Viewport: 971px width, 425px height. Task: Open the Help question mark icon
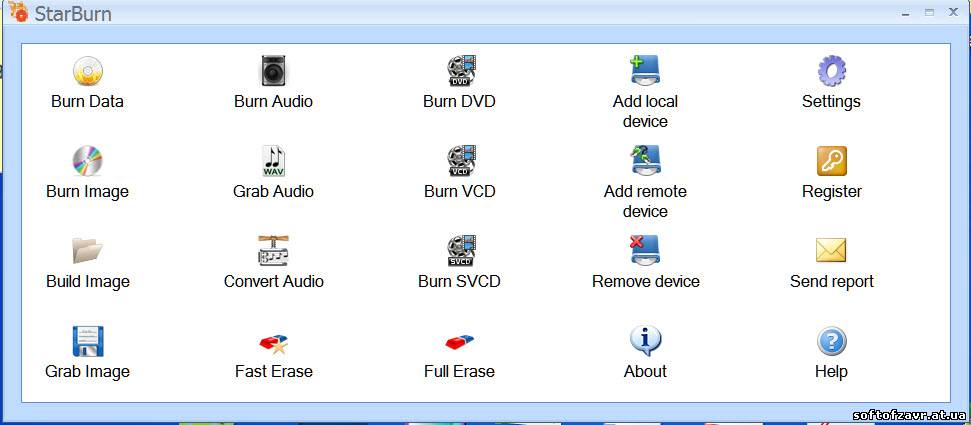tap(832, 341)
